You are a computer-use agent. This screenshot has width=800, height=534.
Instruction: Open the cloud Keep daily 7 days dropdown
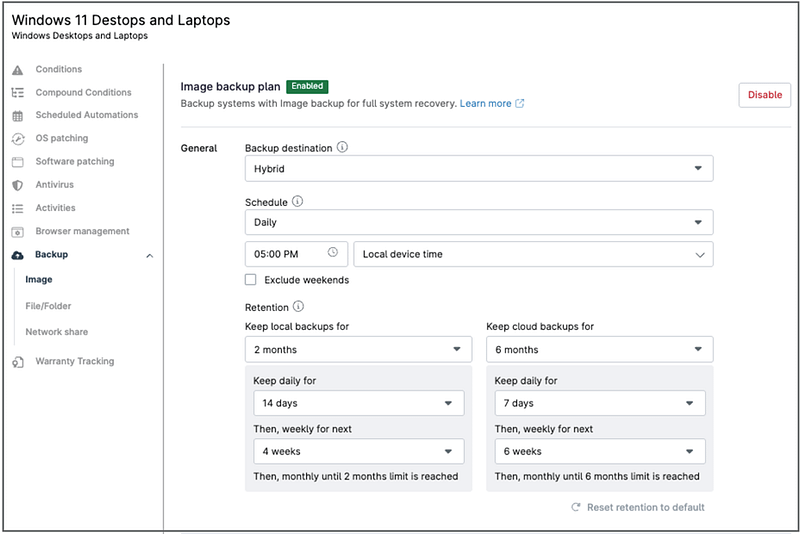600,403
